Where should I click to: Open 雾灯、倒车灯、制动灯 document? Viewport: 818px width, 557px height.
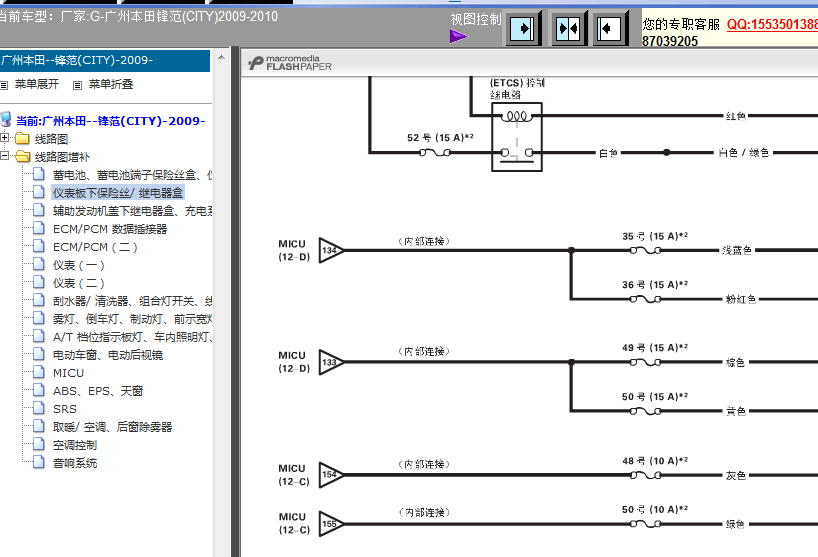132,319
